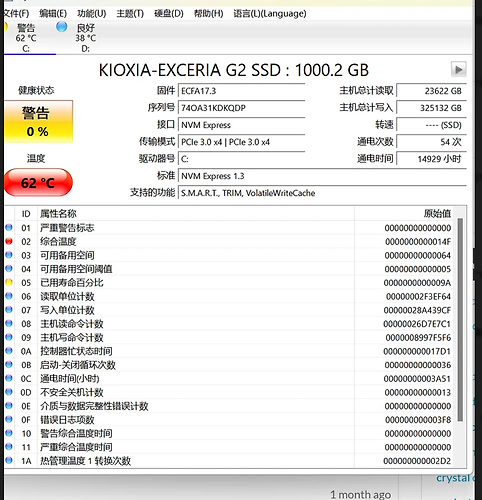Click rotation rate value ---- (SSD)
Viewport: 482px width, 500px height.
pyautogui.click(x=431, y=125)
